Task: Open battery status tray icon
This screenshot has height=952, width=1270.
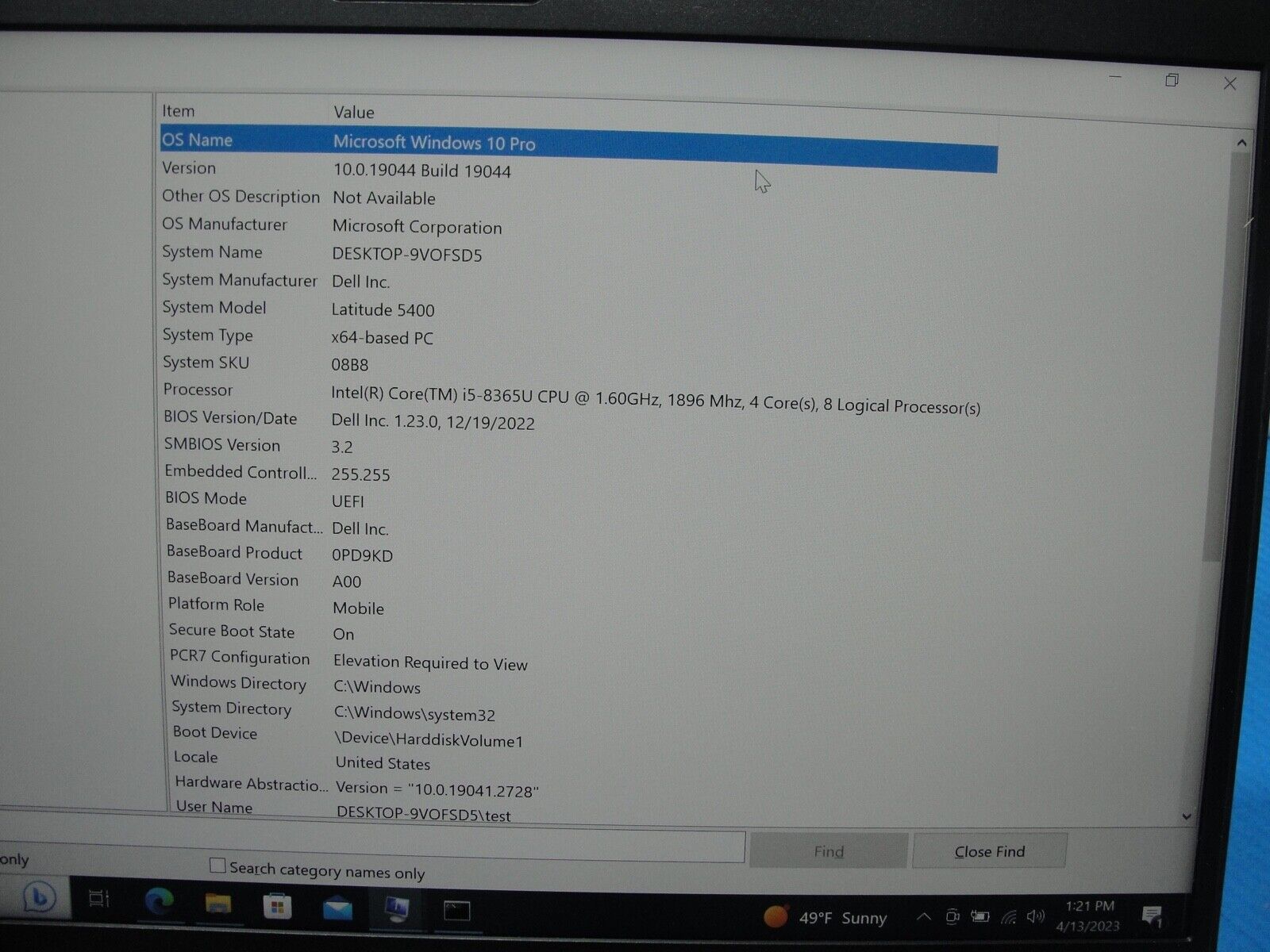Action: (980, 918)
